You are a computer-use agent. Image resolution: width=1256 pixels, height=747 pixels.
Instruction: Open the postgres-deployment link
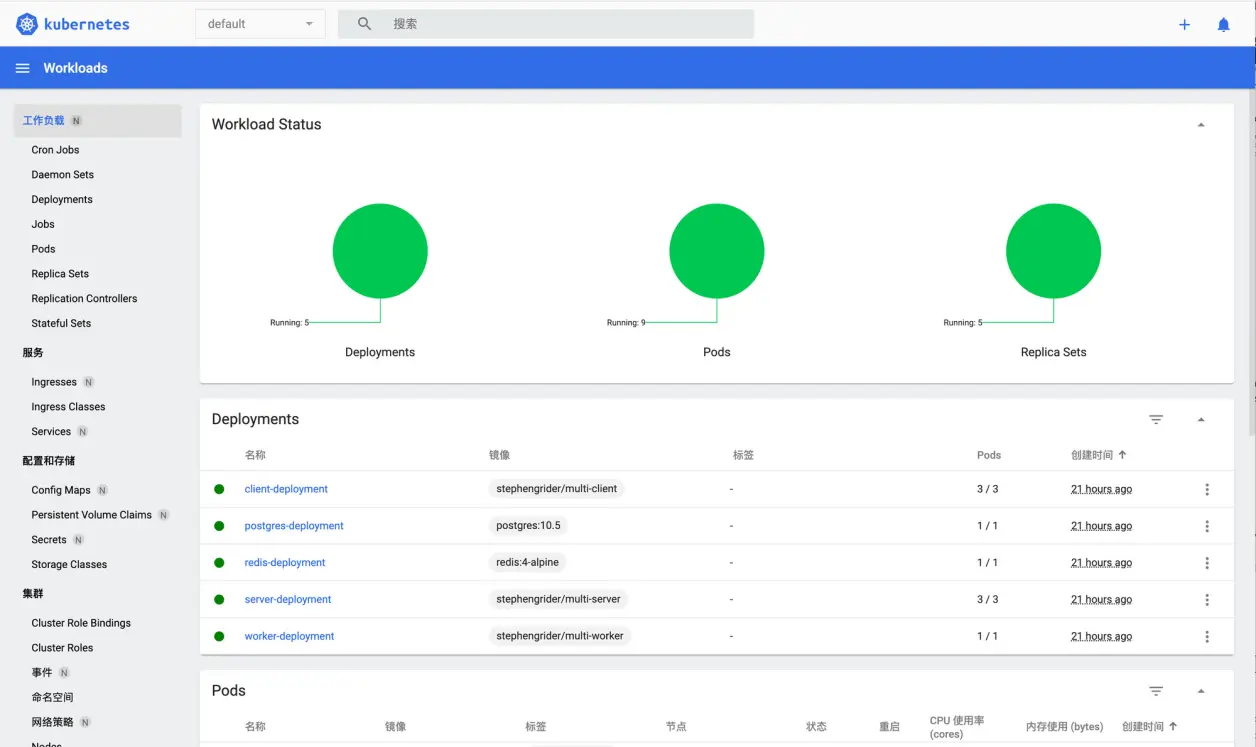click(294, 526)
